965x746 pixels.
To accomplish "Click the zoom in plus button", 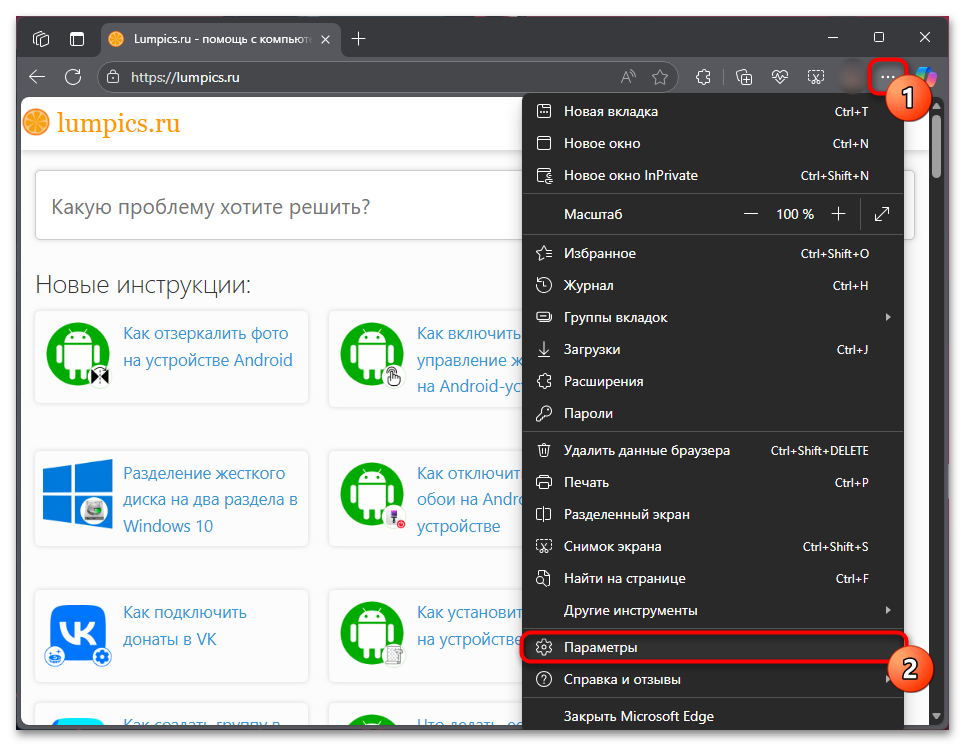I will 839,214.
